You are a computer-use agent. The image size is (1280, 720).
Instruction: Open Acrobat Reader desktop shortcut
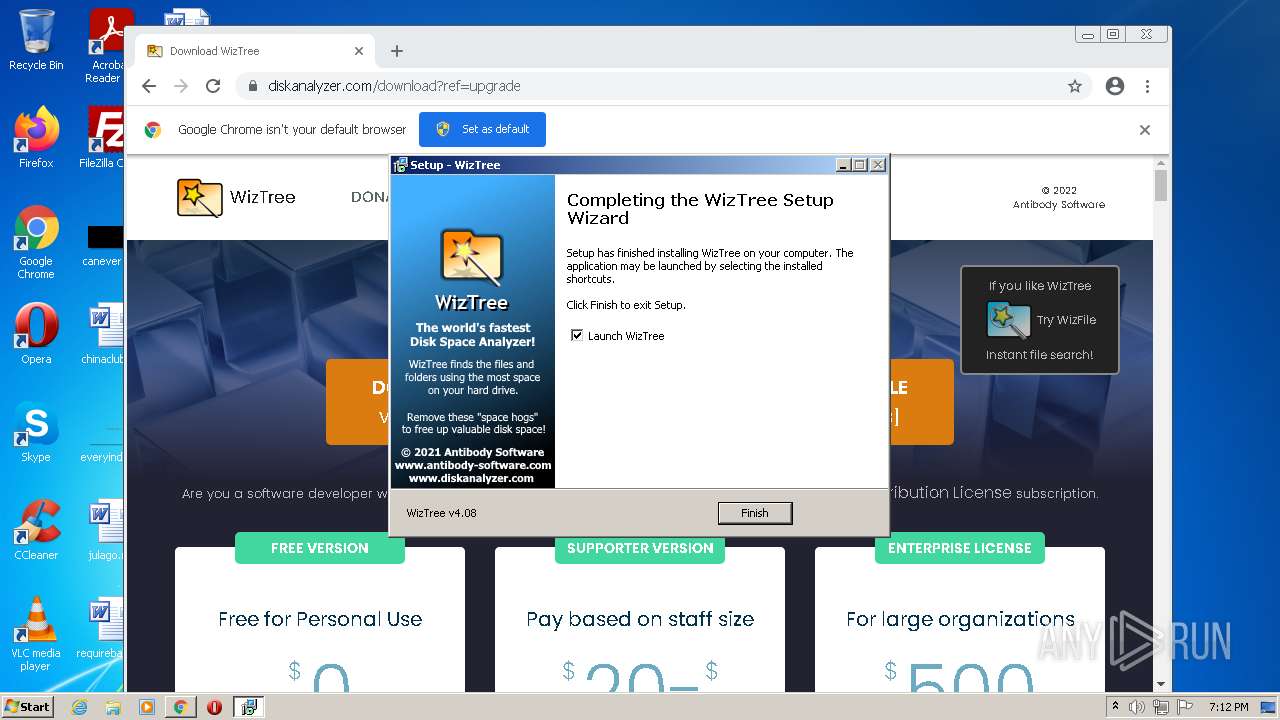pos(108,46)
